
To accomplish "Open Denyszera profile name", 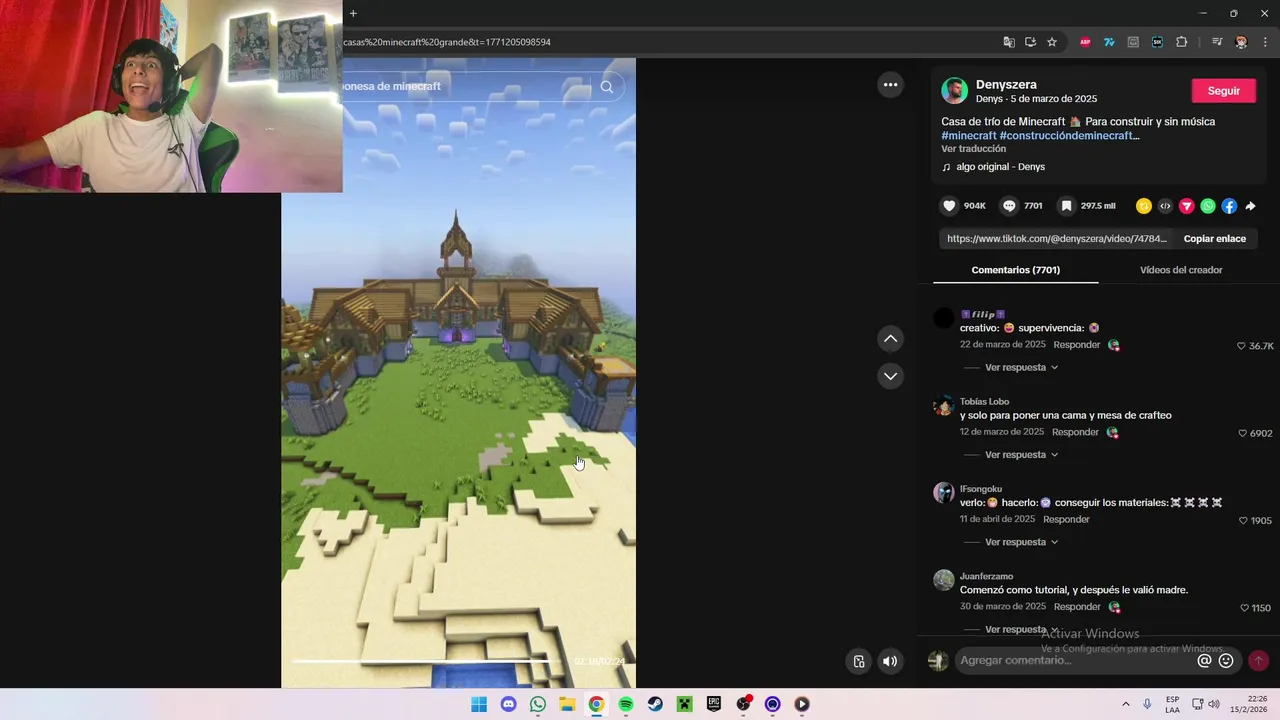I will [x=1006, y=85].
